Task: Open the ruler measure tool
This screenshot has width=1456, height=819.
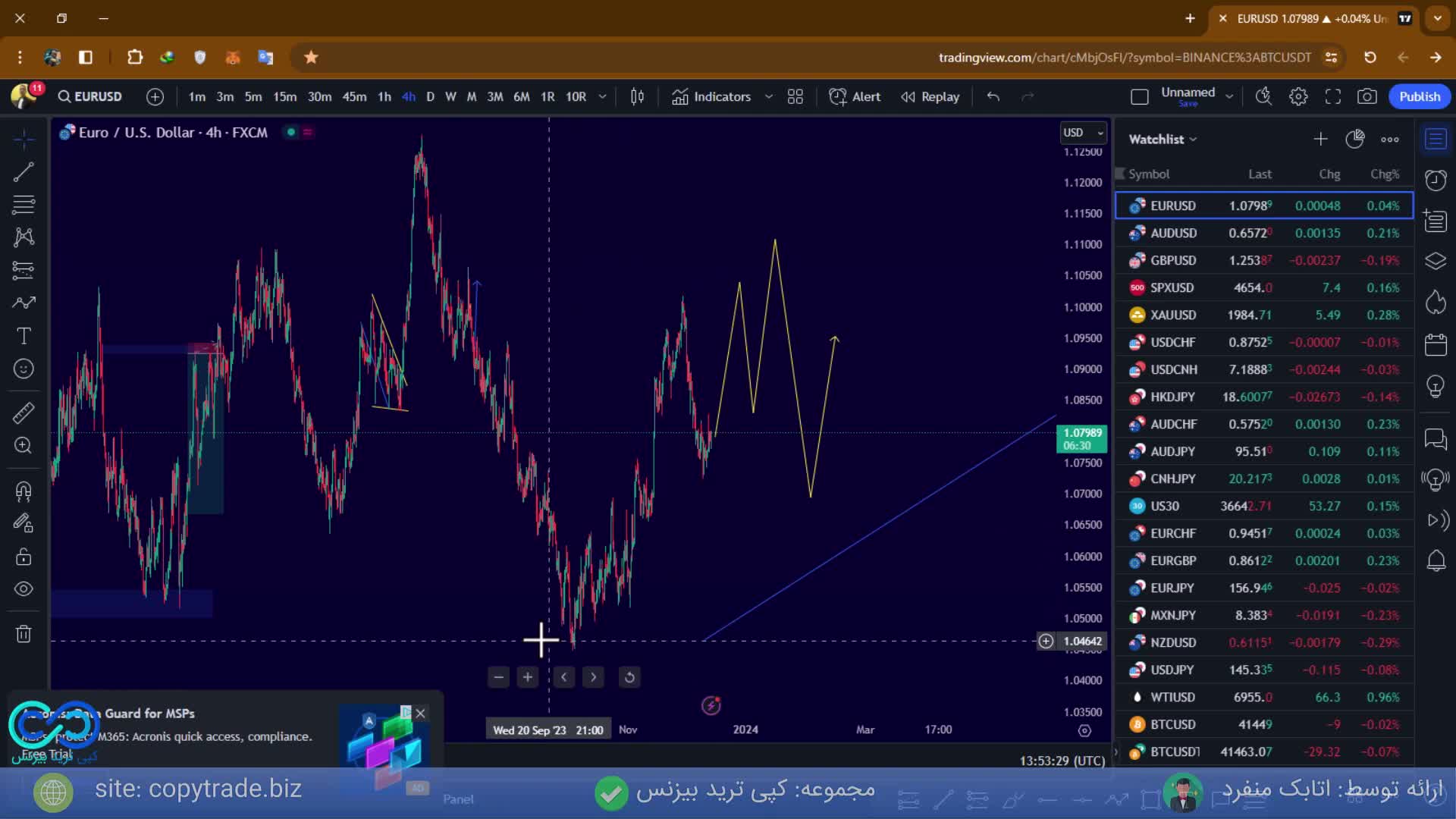Action: tap(24, 413)
